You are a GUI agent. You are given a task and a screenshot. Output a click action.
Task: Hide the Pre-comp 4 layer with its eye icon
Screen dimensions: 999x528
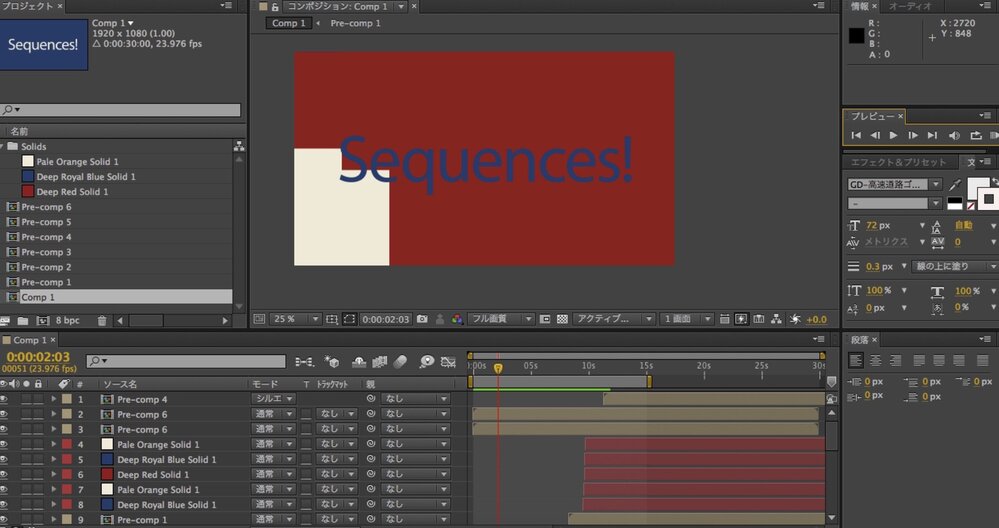pyautogui.click(x=4, y=399)
